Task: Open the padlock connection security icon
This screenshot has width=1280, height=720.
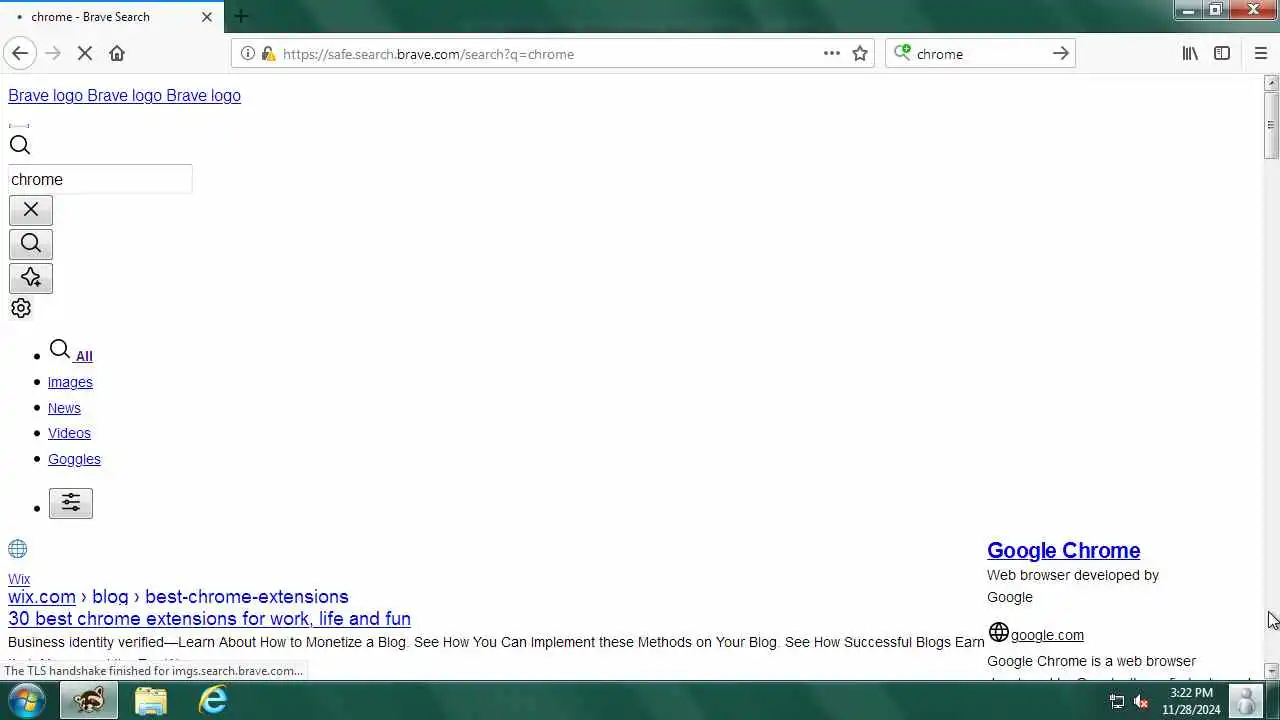Action: [268, 54]
